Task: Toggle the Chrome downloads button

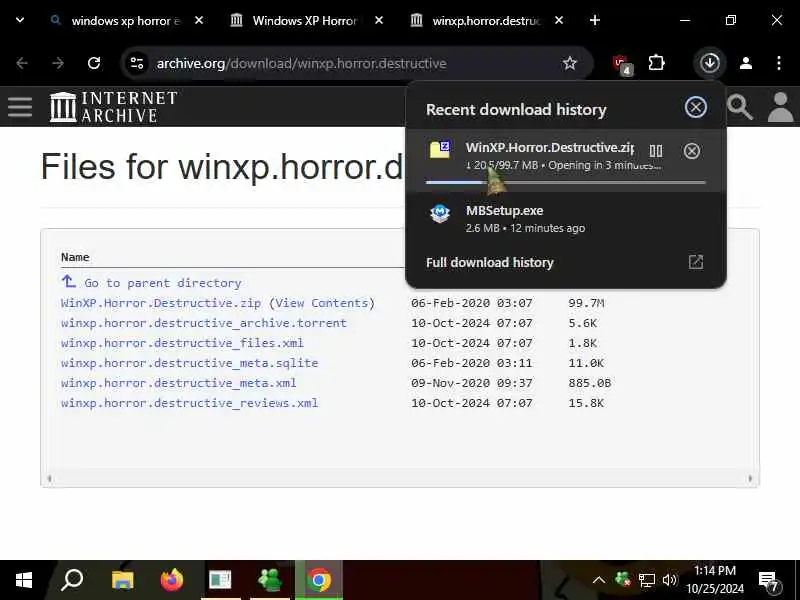Action: (710, 63)
